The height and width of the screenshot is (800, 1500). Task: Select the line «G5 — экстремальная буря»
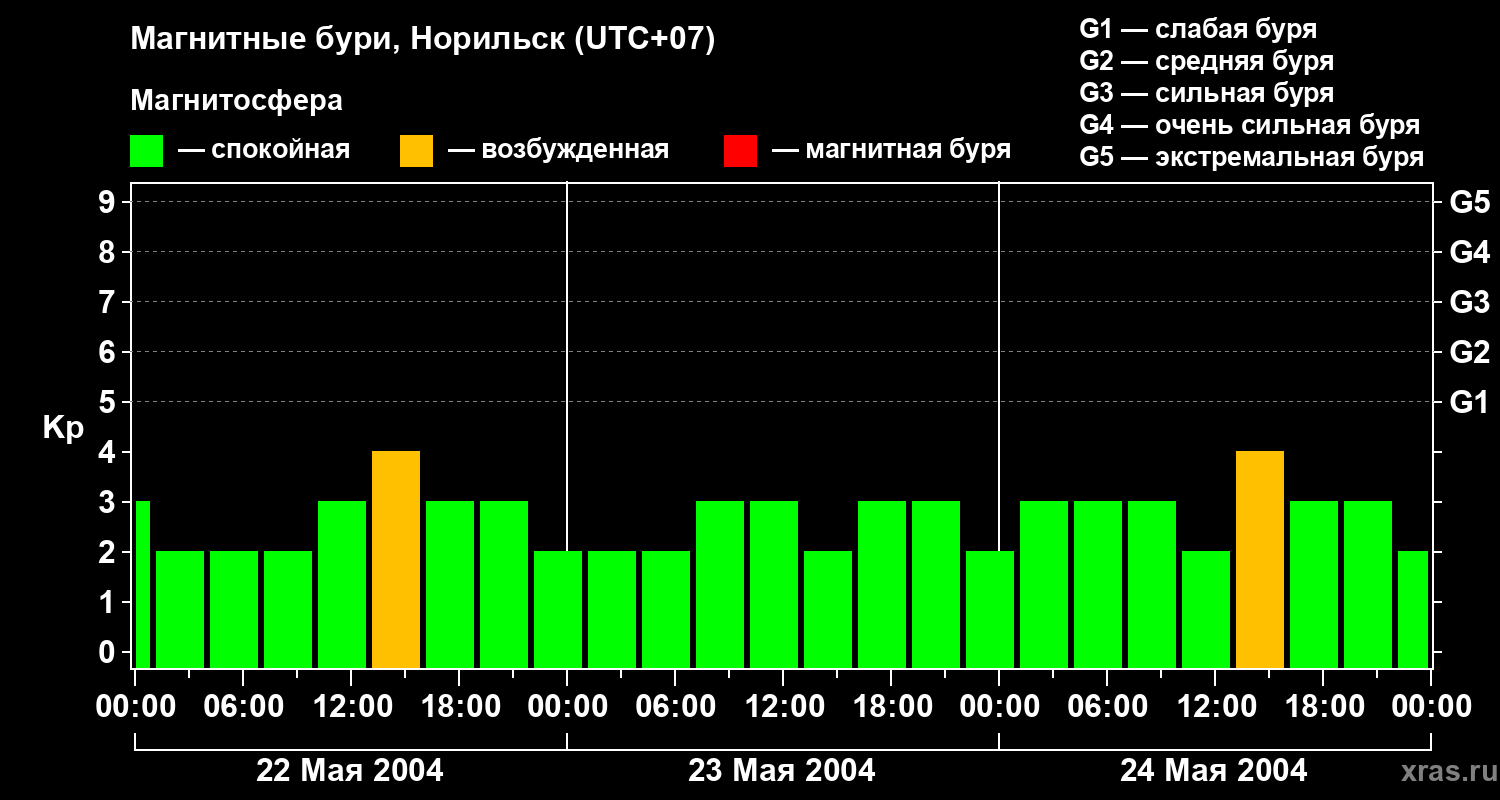pyautogui.click(x=1252, y=157)
